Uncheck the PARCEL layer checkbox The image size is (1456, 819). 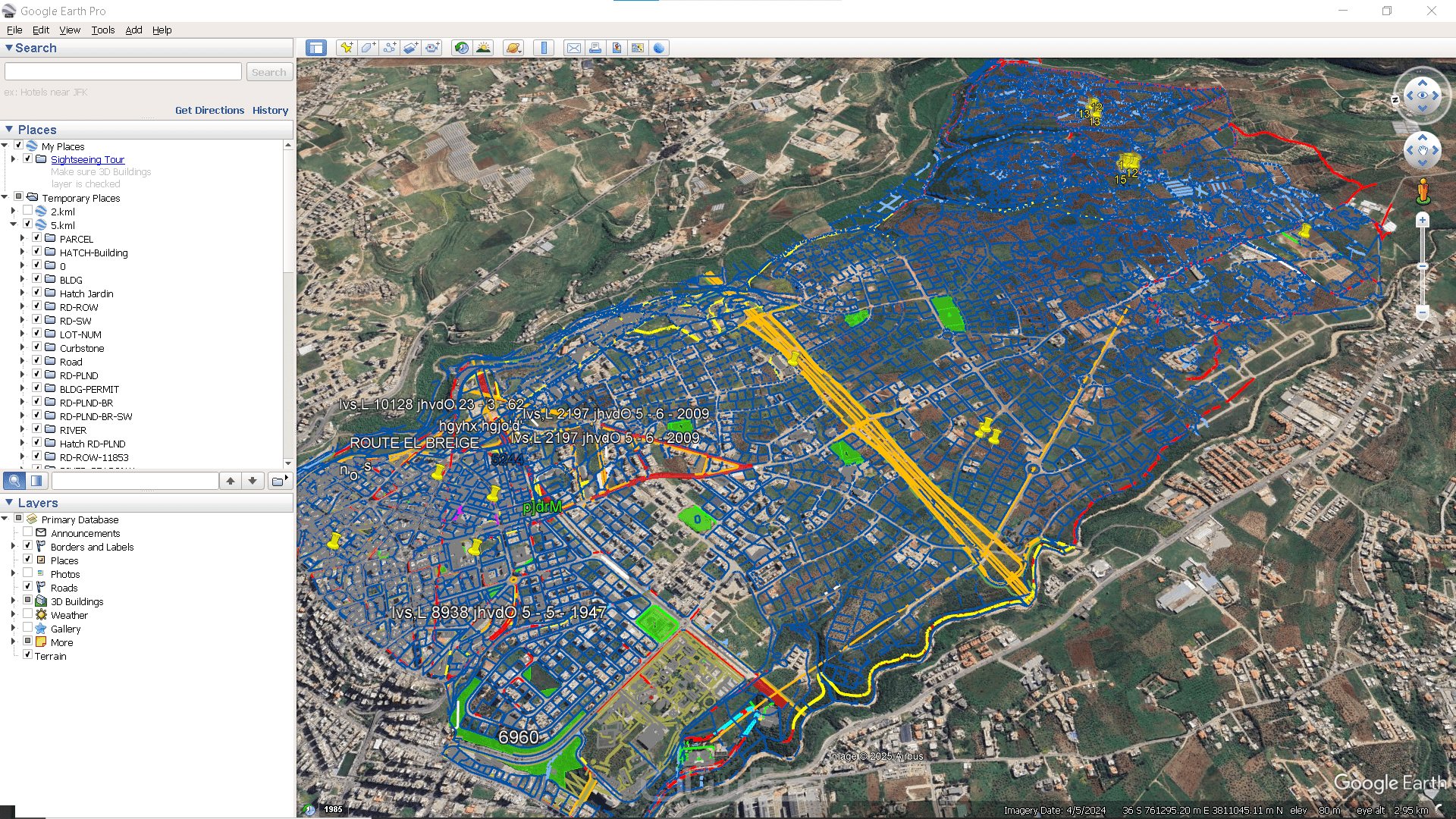tap(36, 238)
